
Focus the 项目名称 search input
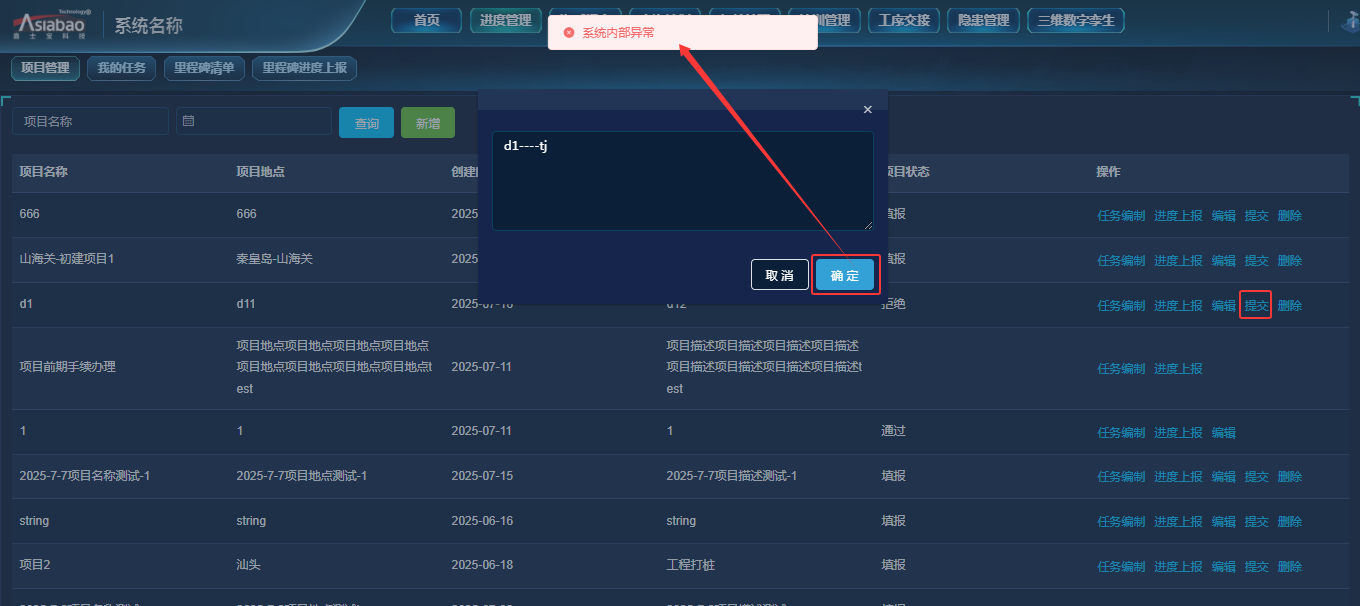click(91, 121)
